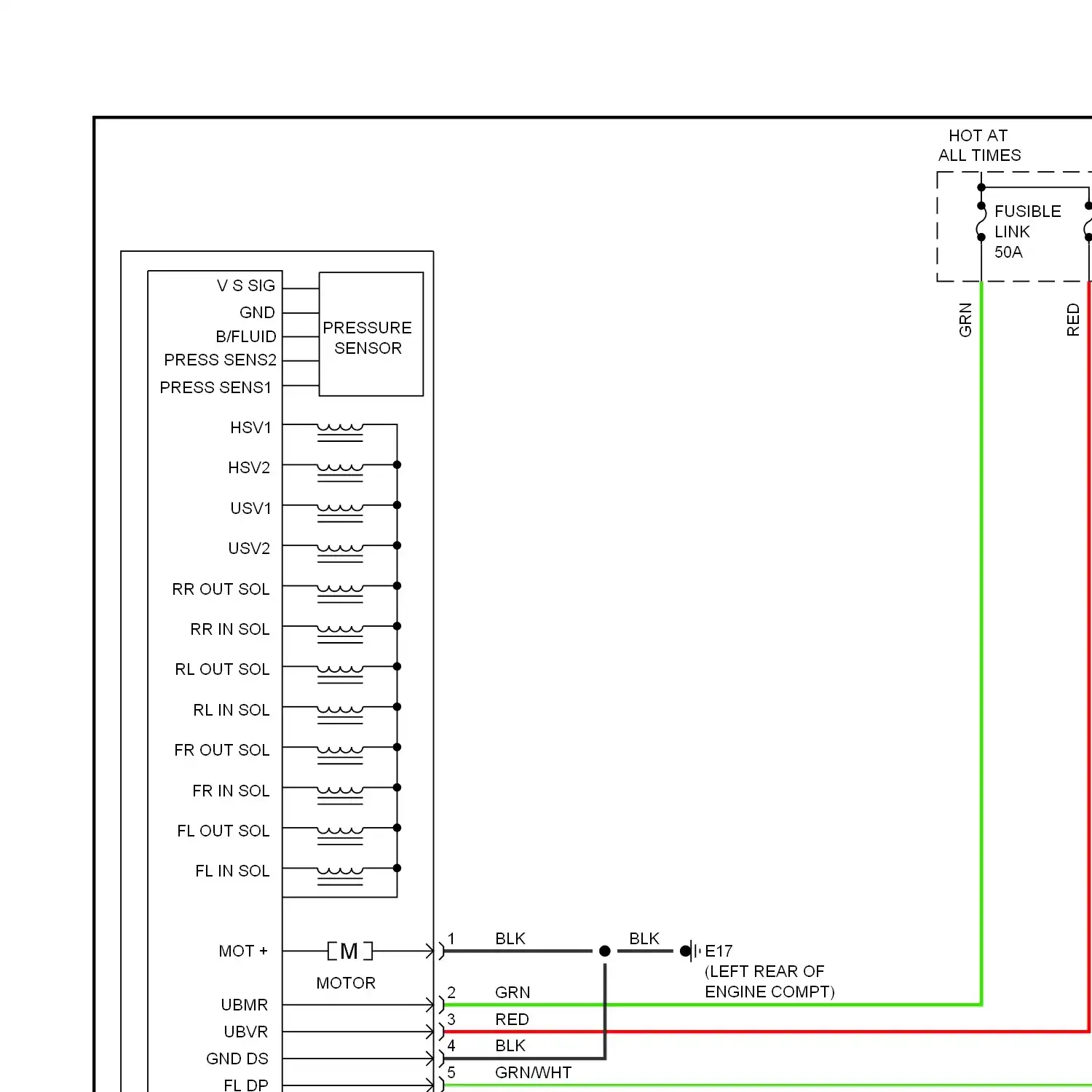Select the PRESS SENS2 label
Image resolution: width=1092 pixels, height=1092 pixels.
(220, 360)
